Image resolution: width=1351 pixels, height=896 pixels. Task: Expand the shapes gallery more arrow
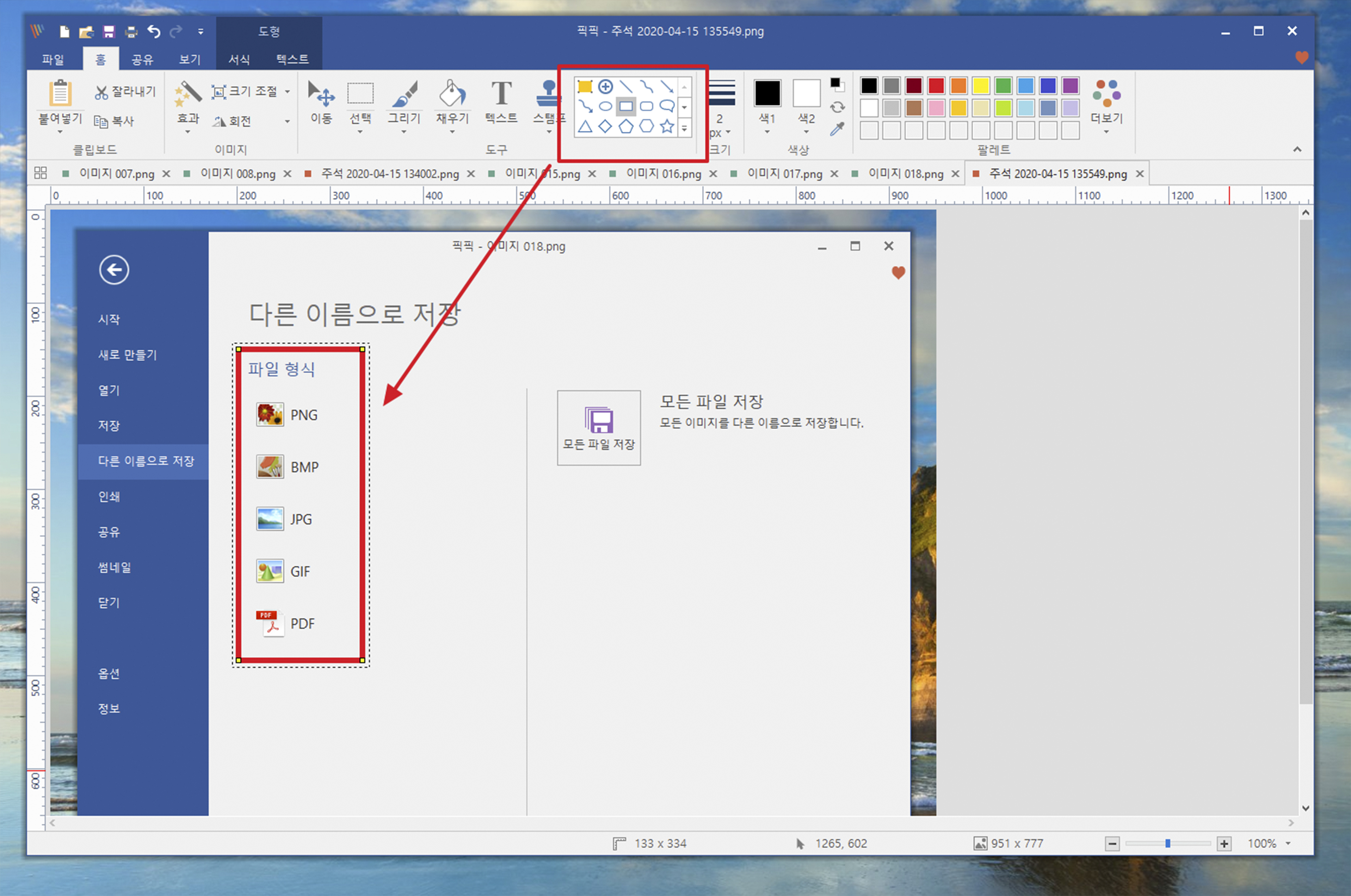684,128
